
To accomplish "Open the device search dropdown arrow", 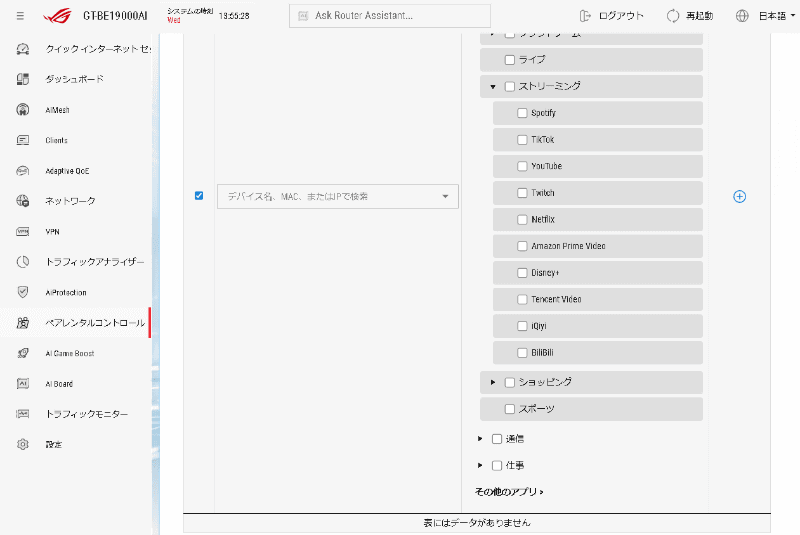I will 445,196.
